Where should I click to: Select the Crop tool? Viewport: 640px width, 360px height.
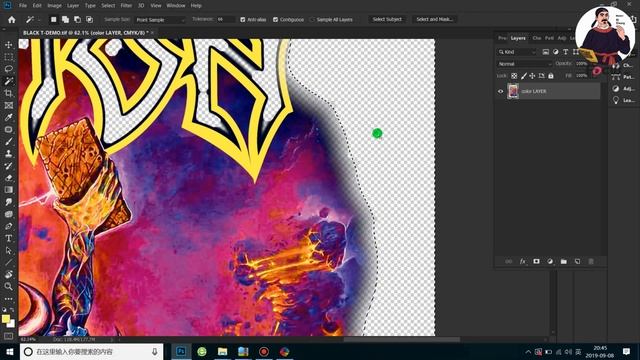click(x=9, y=93)
